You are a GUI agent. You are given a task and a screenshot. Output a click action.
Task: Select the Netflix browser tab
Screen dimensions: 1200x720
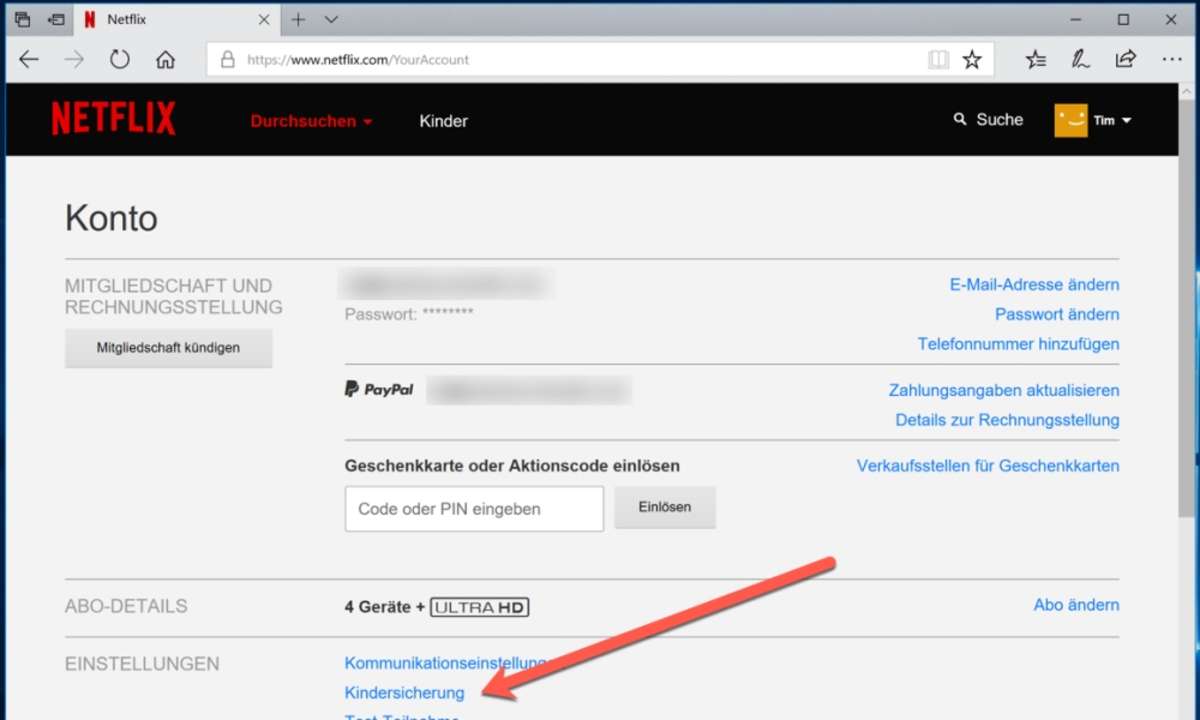click(178, 19)
